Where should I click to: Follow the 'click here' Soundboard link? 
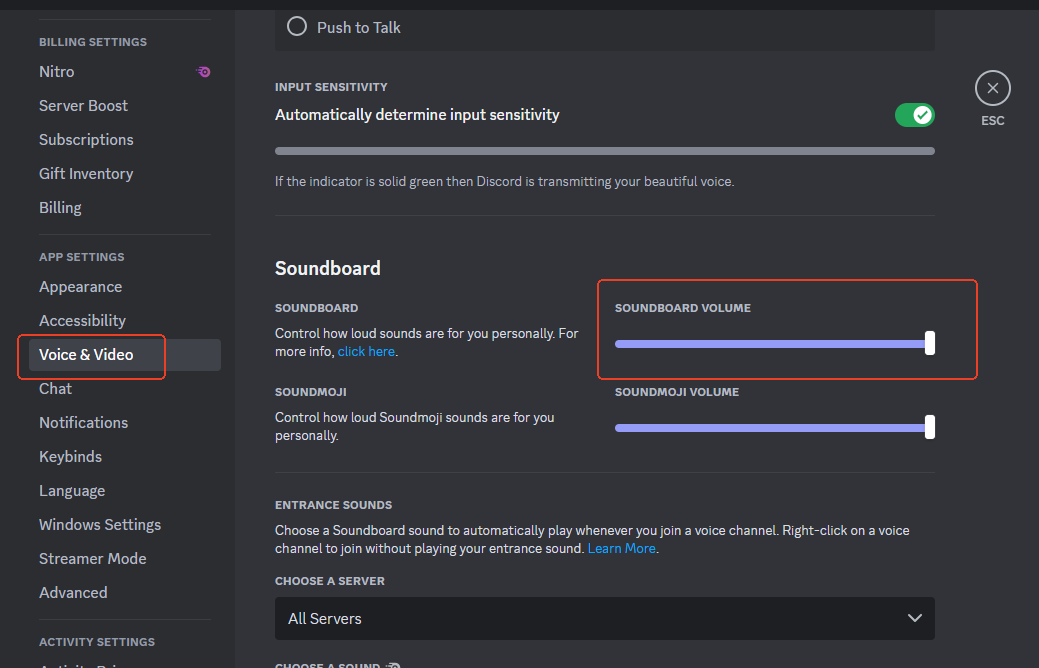(366, 351)
